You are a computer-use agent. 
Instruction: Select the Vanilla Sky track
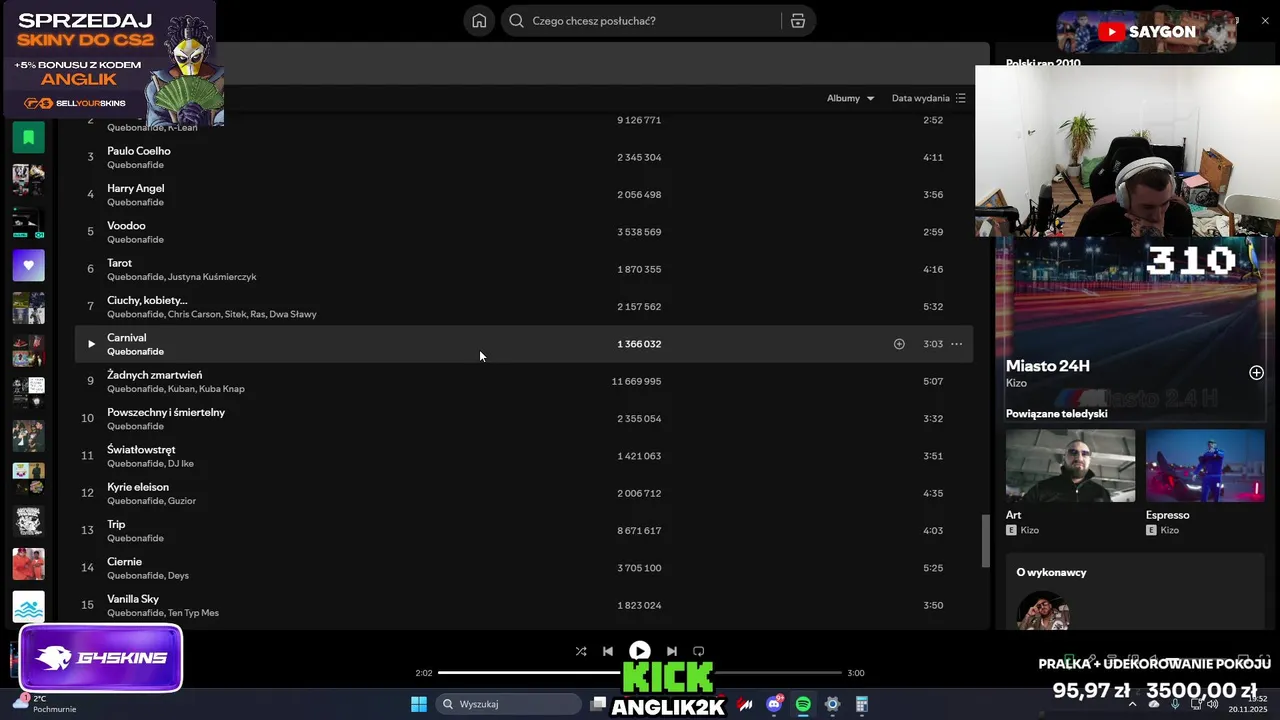[x=523, y=605]
